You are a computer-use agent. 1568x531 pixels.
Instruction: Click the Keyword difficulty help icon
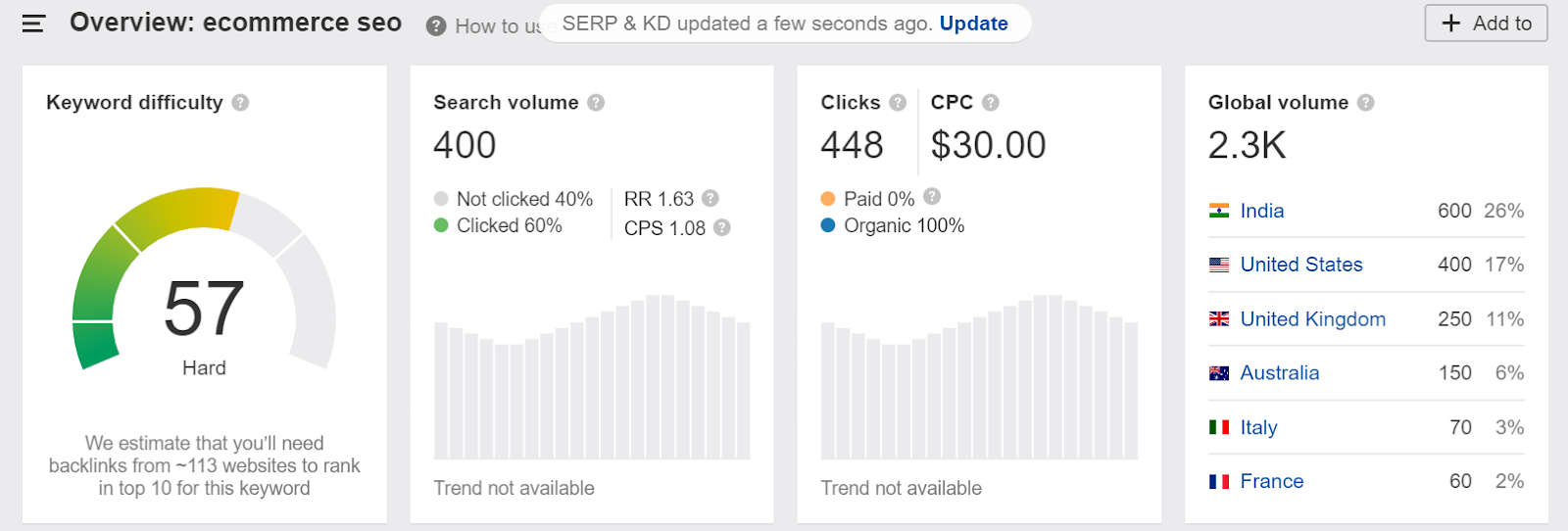point(241,102)
